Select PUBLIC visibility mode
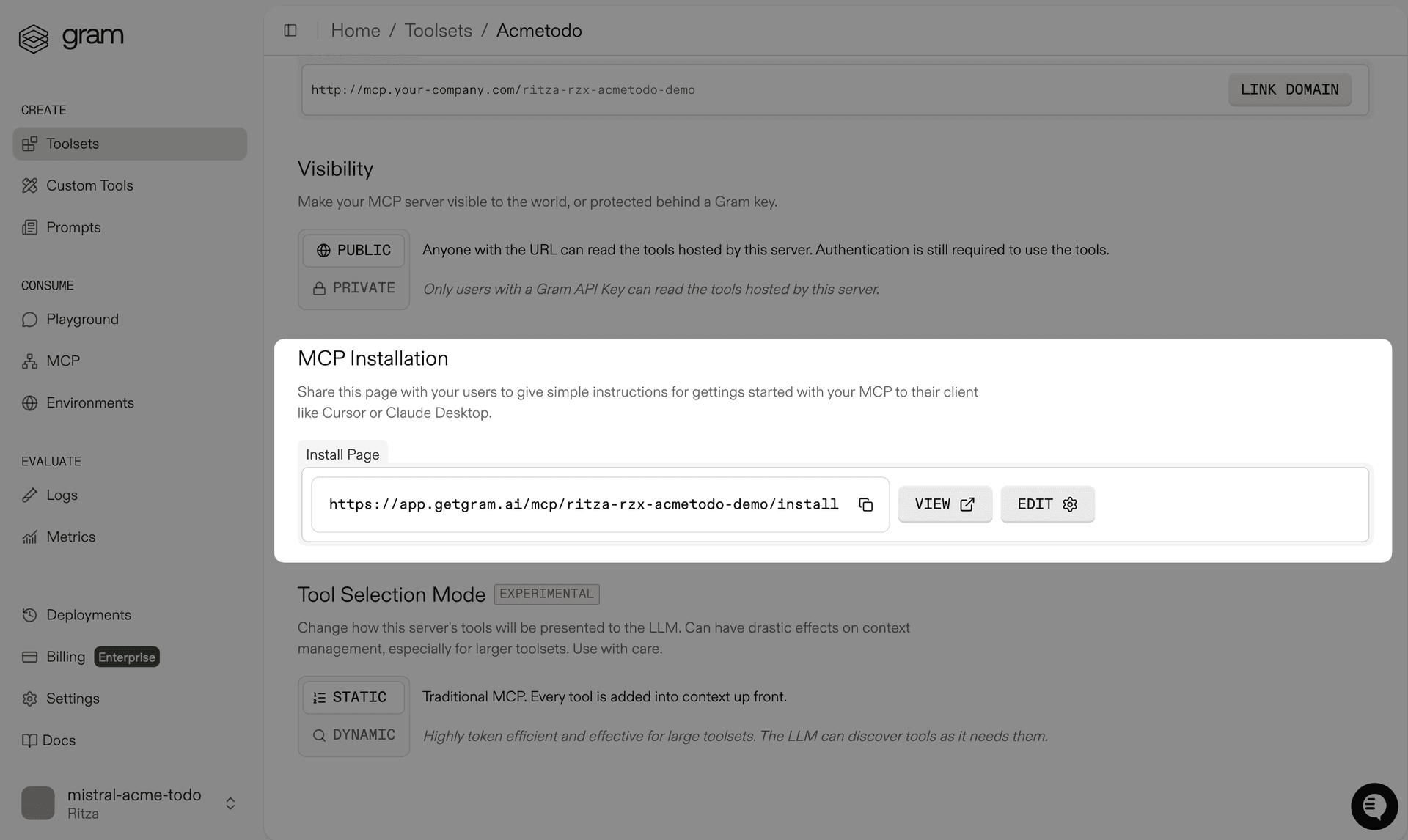The height and width of the screenshot is (840, 1408). [x=353, y=250]
